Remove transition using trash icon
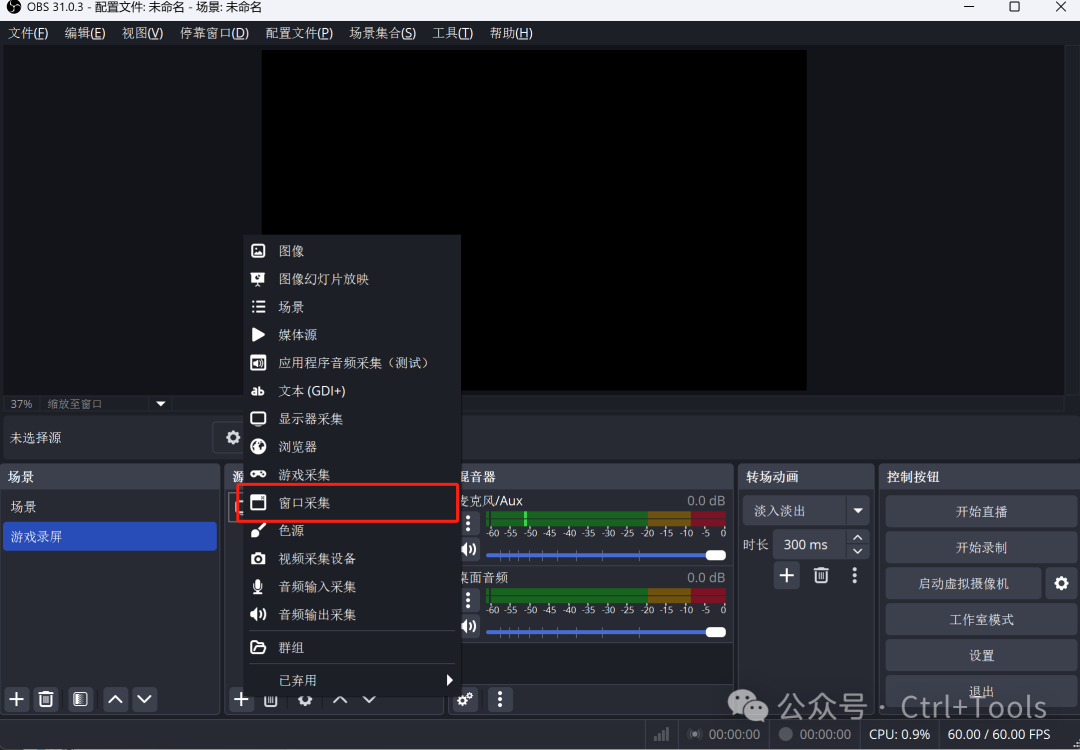 pos(821,575)
